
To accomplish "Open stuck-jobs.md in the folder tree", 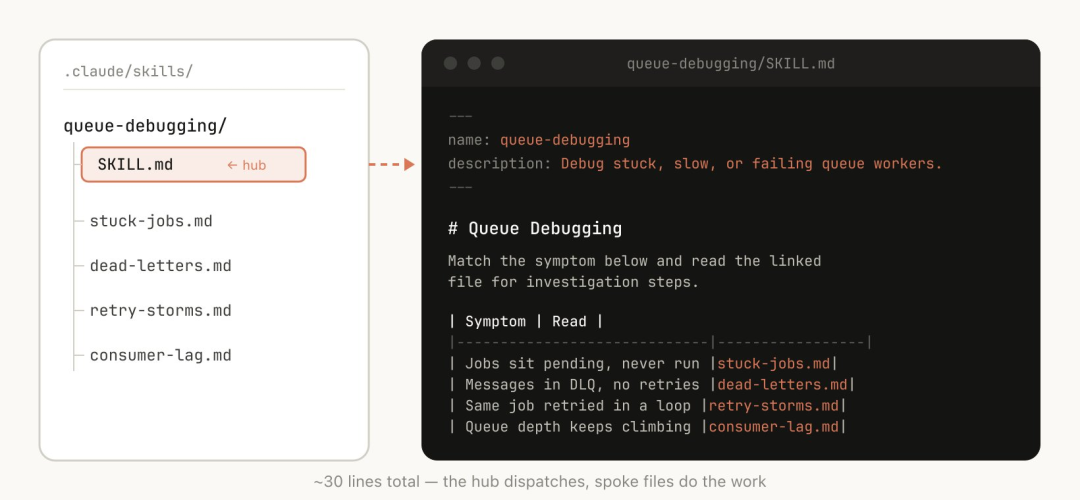I will pyautogui.click(x=151, y=221).
